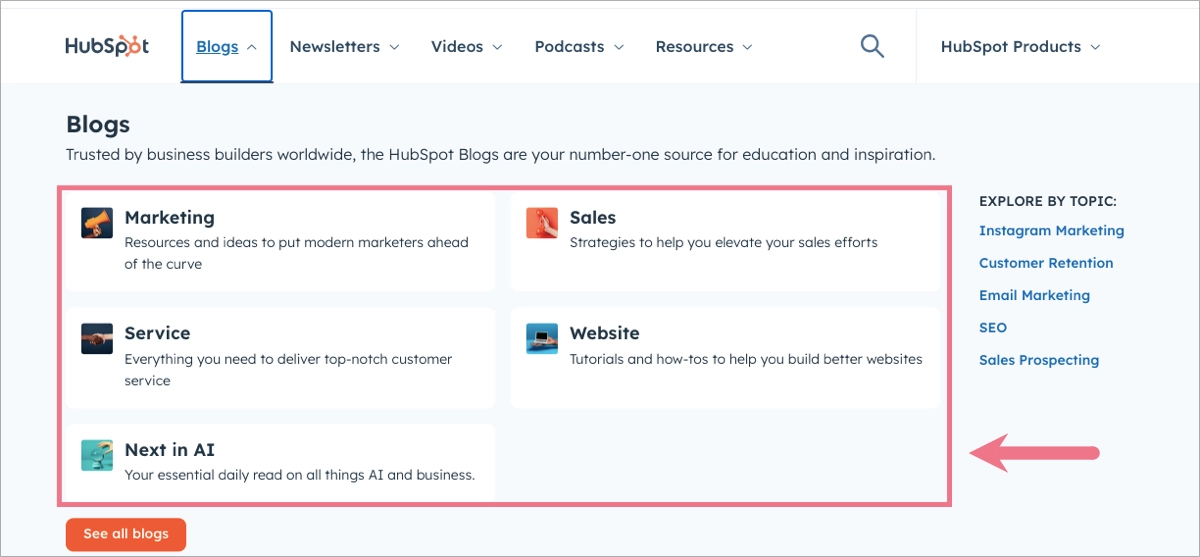The width and height of the screenshot is (1200, 557).
Task: Open the Website blog title
Action: pos(604,333)
